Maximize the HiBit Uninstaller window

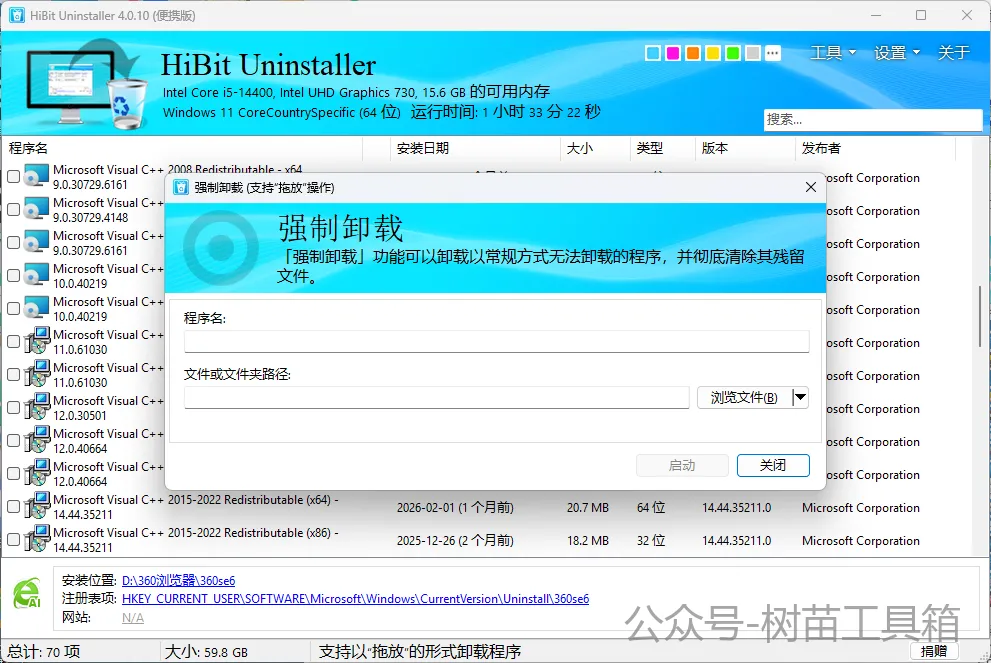click(x=921, y=15)
